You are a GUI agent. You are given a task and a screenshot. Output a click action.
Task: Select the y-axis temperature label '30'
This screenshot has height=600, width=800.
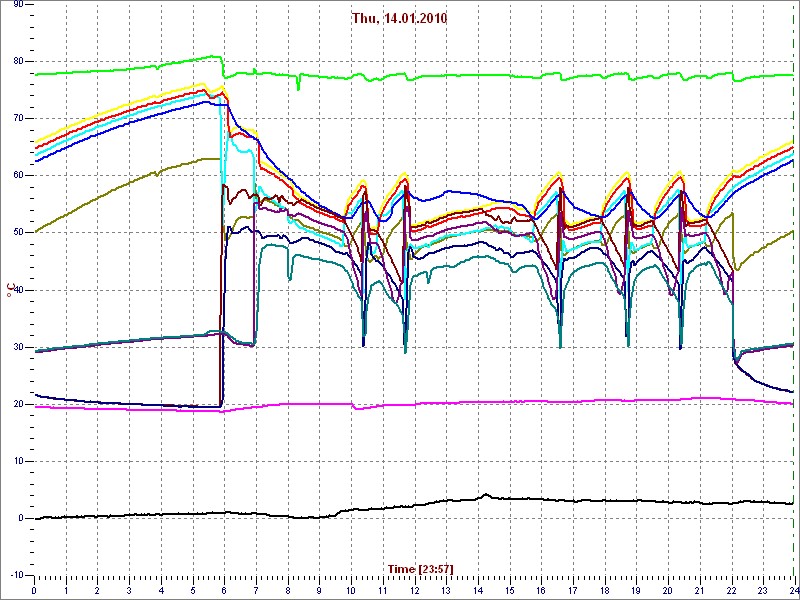[x=18, y=347]
